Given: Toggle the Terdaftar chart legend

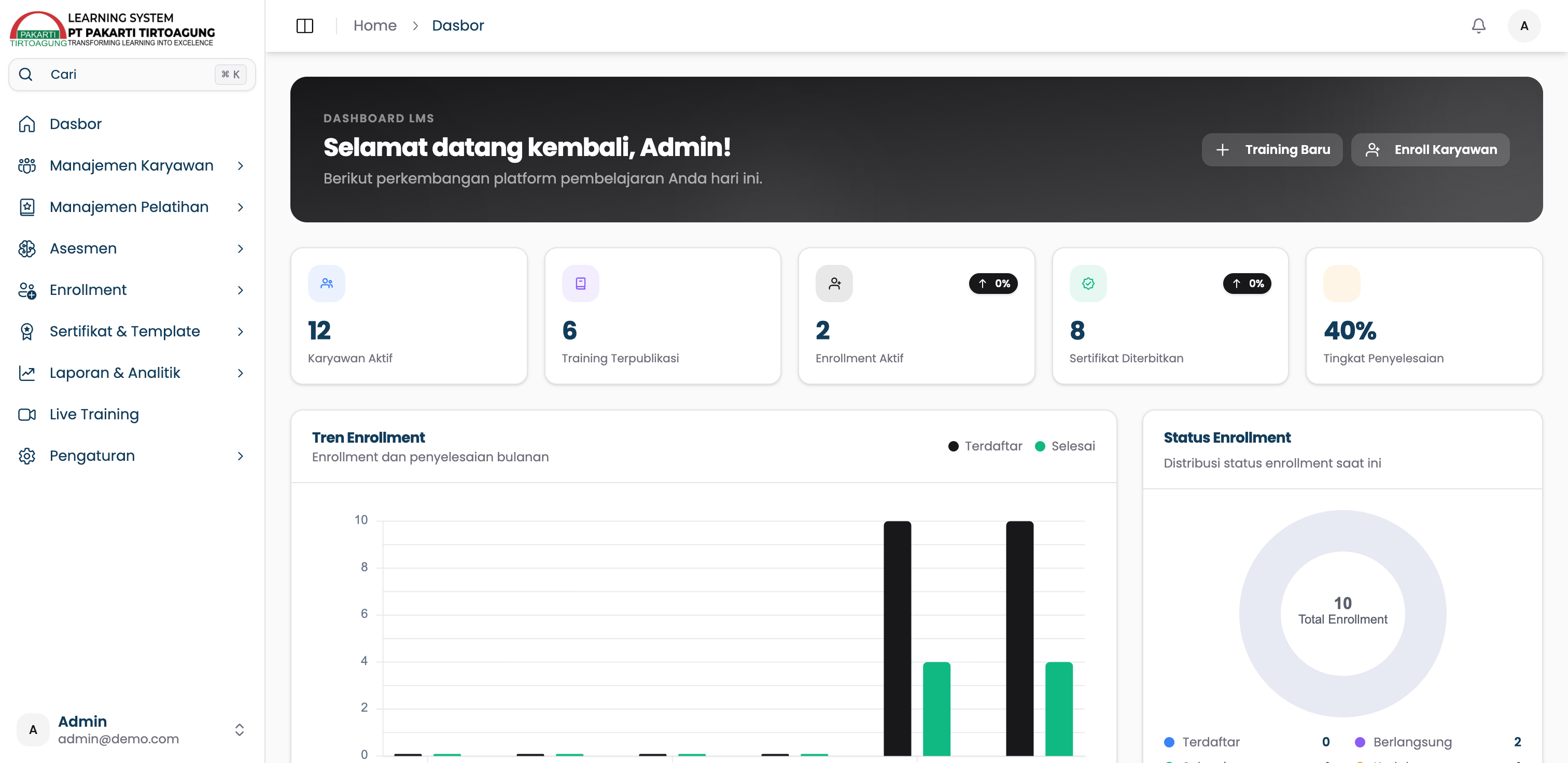Looking at the screenshot, I should pyautogui.click(x=985, y=446).
